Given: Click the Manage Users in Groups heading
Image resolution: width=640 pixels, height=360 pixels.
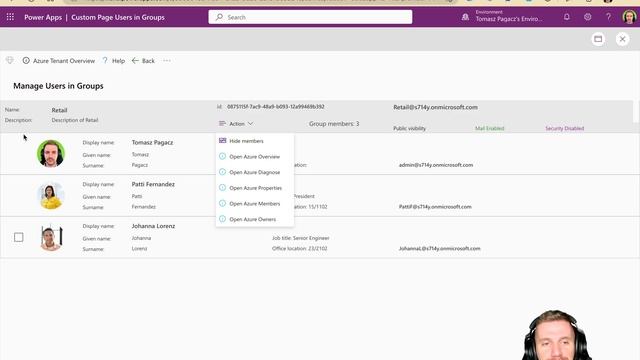Looking at the screenshot, I should click(58, 86).
